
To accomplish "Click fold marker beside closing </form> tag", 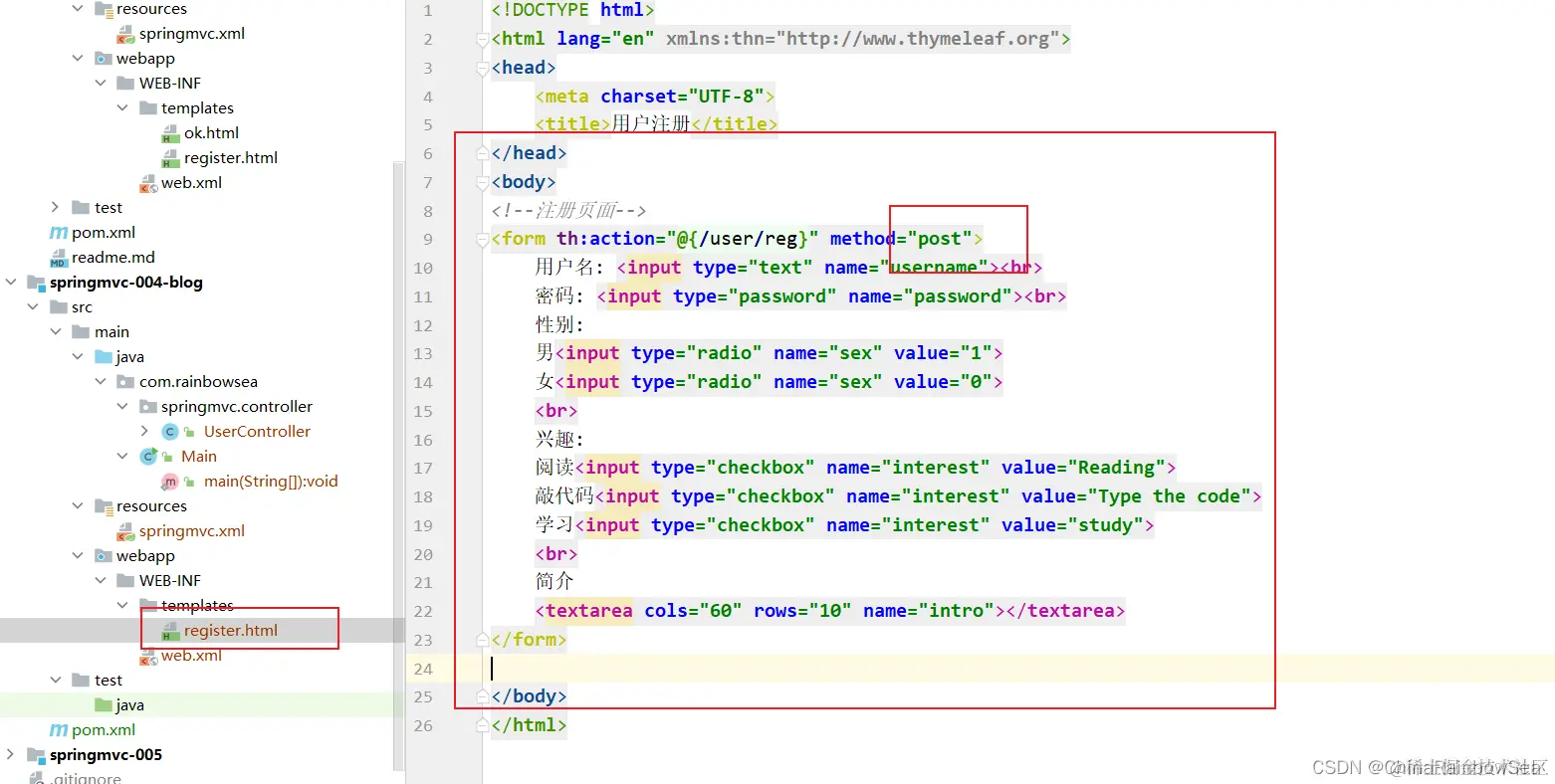I will (x=483, y=640).
